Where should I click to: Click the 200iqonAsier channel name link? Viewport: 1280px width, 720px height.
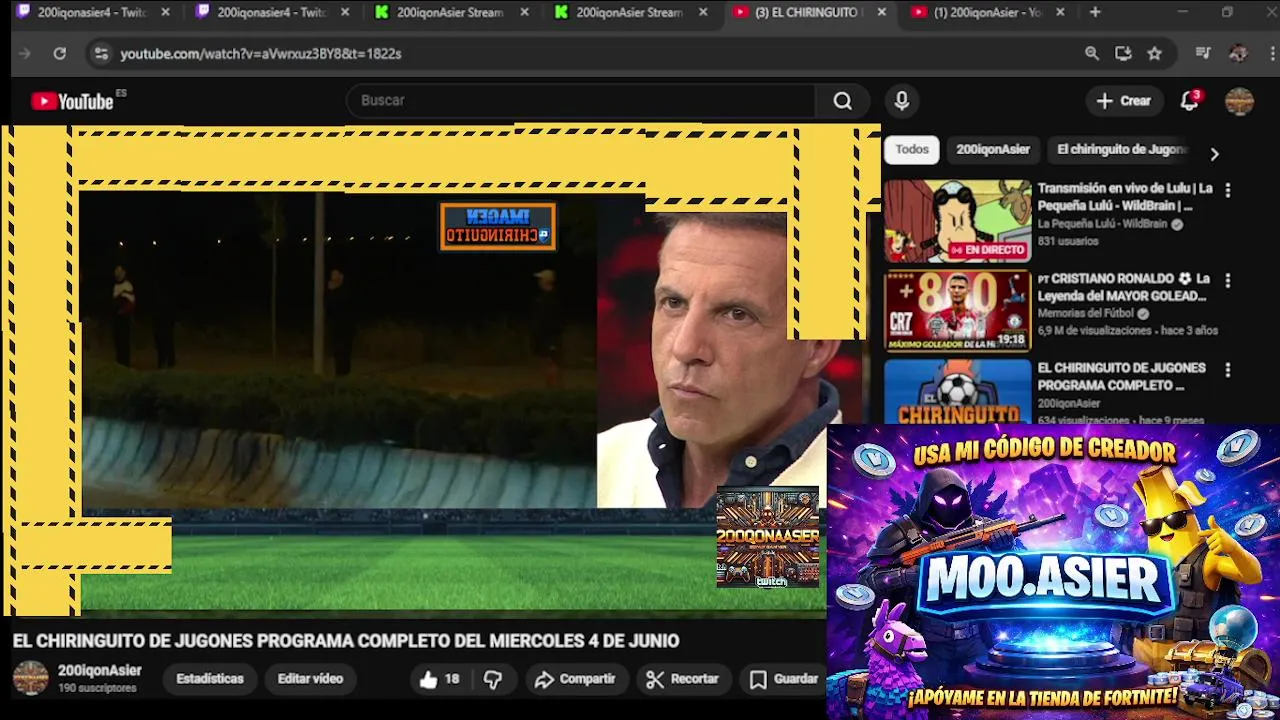tap(100, 671)
